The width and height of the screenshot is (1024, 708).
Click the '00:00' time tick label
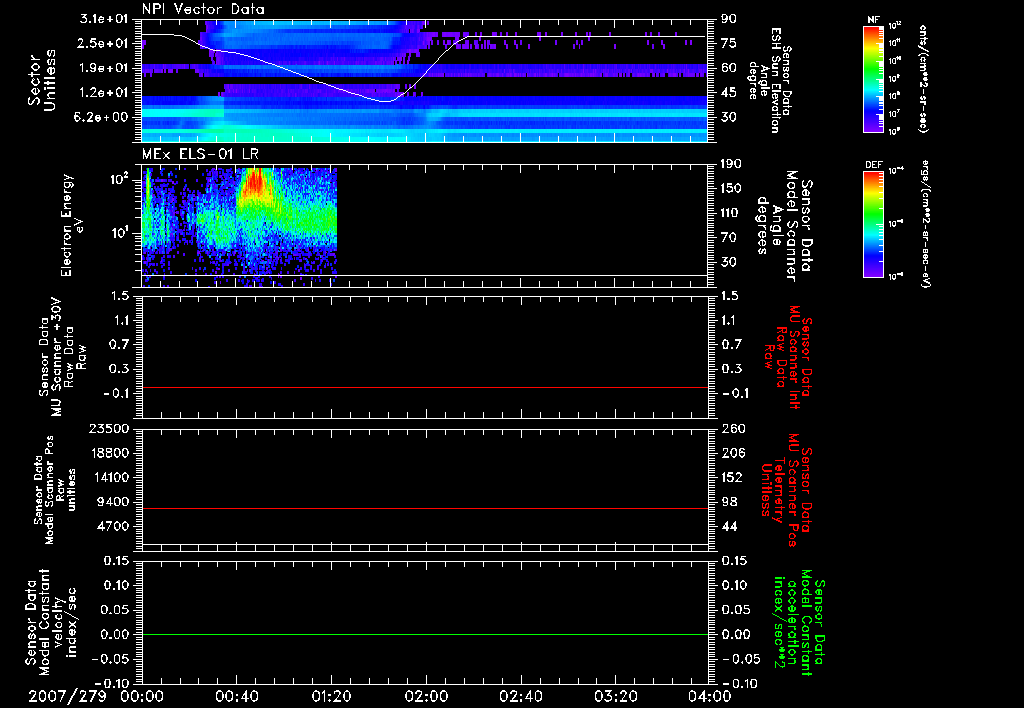142,697
